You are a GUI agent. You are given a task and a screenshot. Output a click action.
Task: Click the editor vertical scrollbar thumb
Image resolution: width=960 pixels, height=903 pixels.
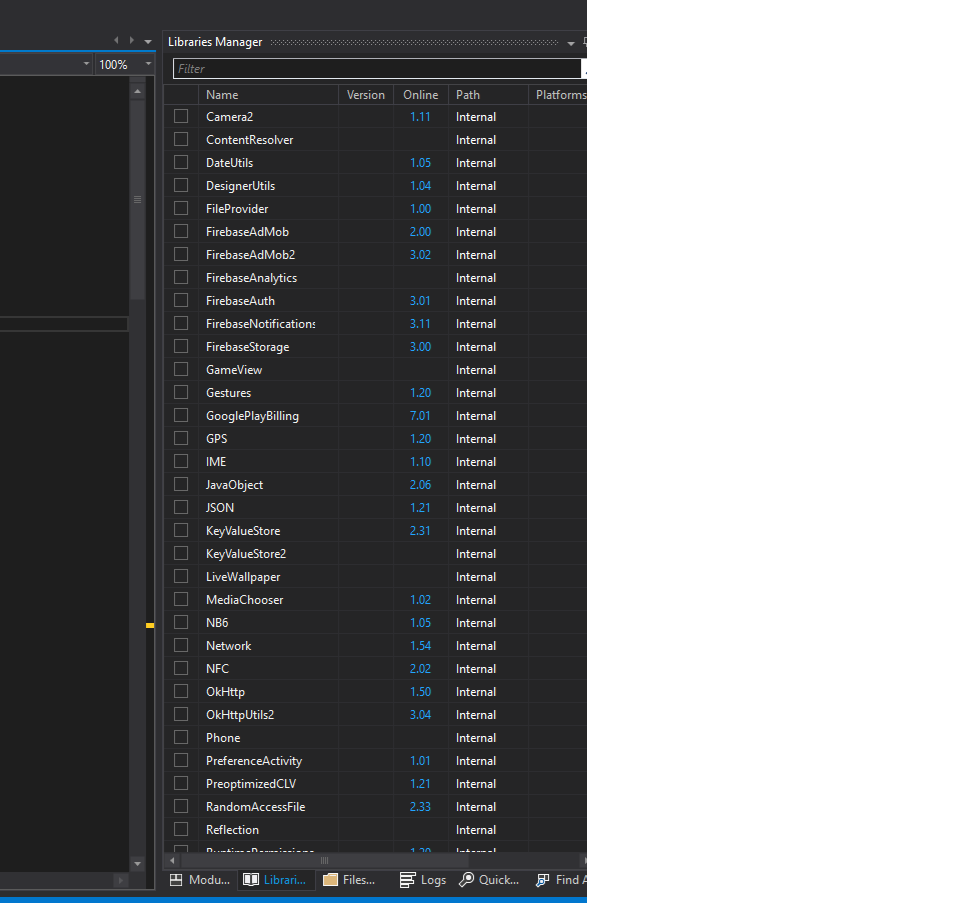[x=138, y=200]
